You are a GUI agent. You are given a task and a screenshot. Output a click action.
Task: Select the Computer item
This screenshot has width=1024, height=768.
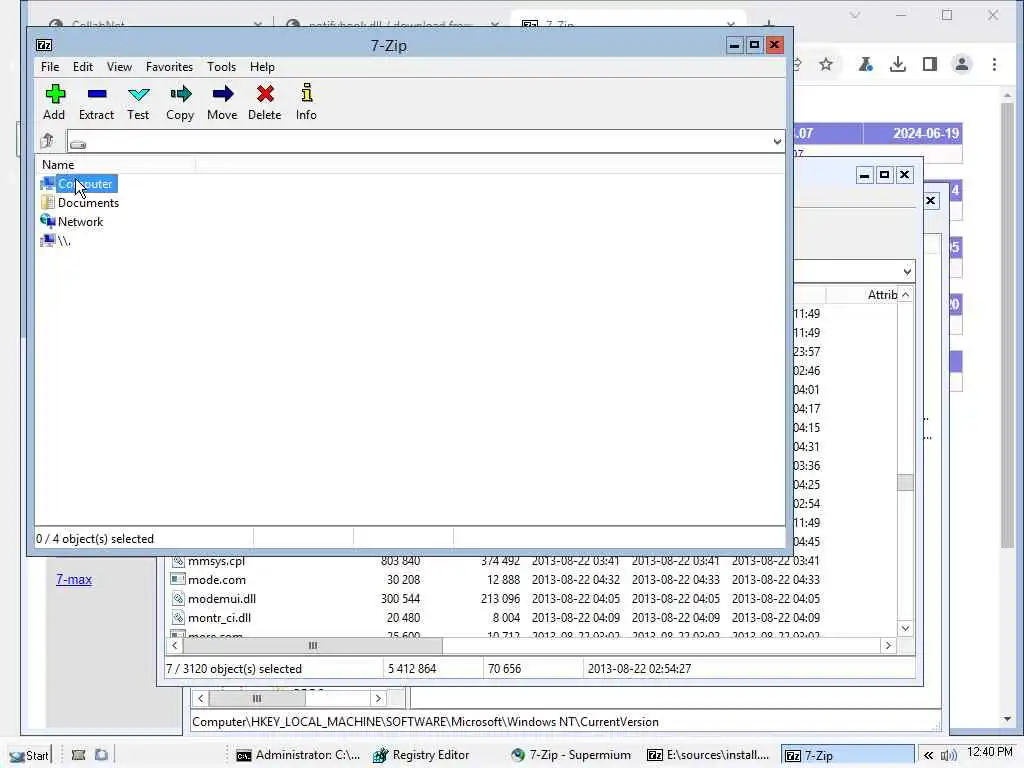[85, 184]
